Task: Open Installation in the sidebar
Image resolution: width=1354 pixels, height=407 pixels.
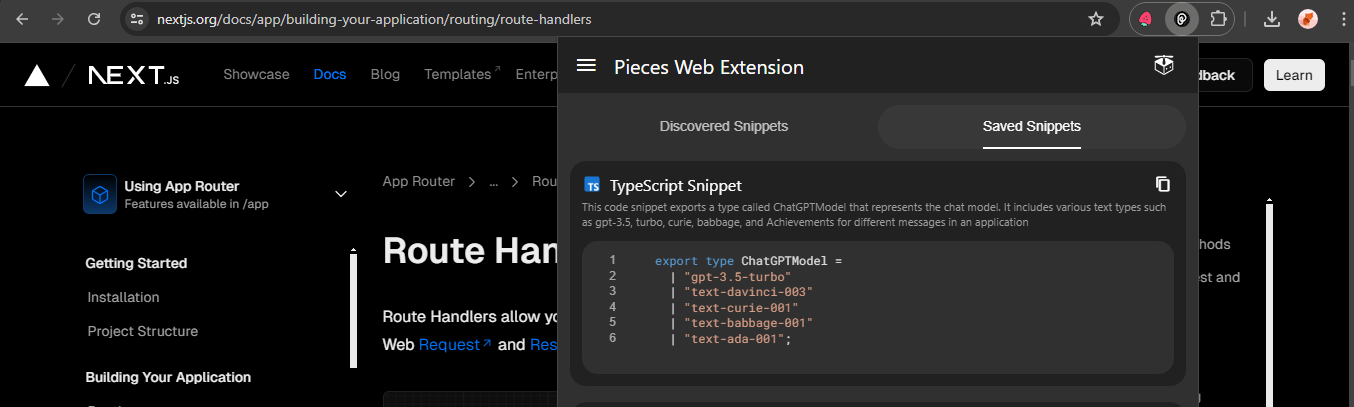Action: [123, 297]
